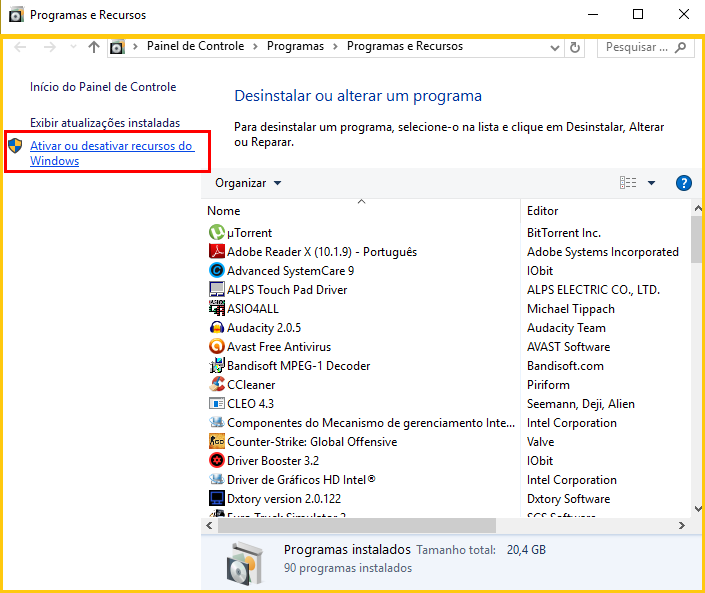This screenshot has width=705, height=593.
Task: Open Exibir atualizações instaladas link
Action: click(x=105, y=123)
